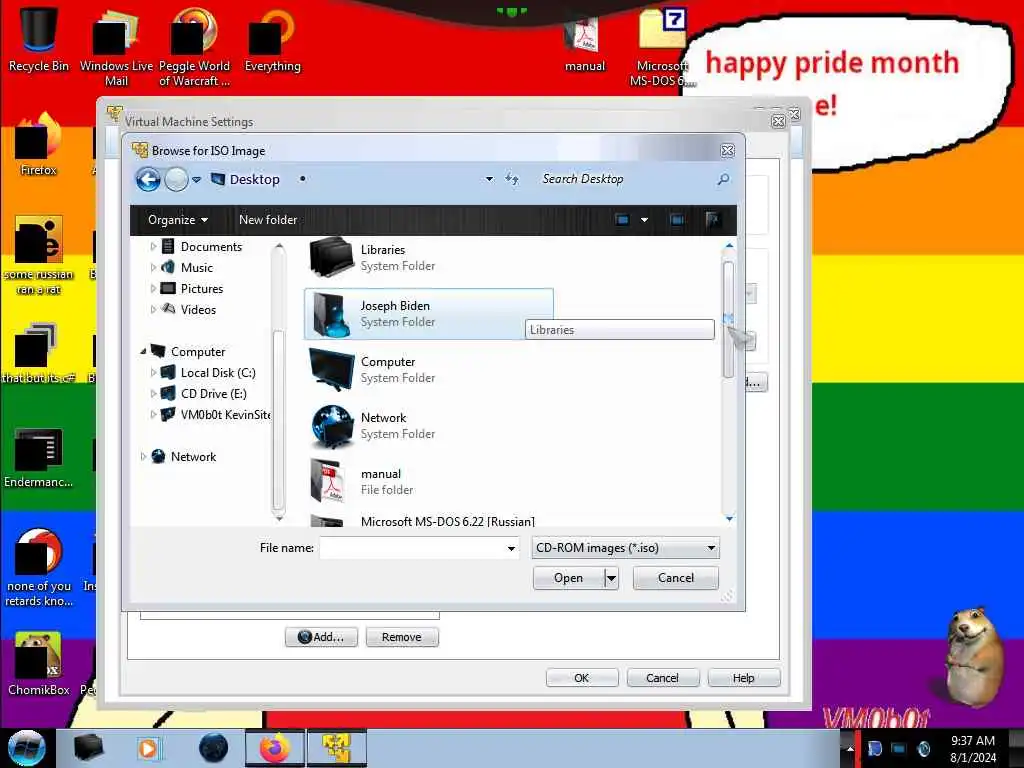Click Remove in Virtual Machine Settings
Screen dimensions: 1024x768
pos(402,637)
